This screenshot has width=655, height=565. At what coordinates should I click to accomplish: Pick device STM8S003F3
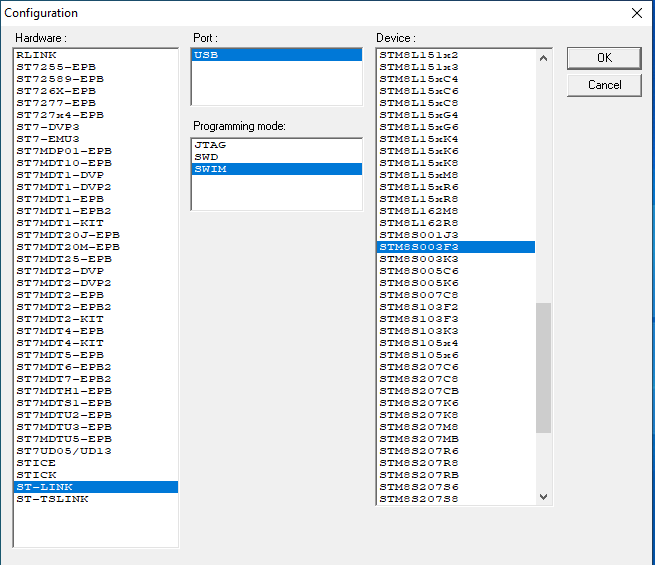coord(456,247)
